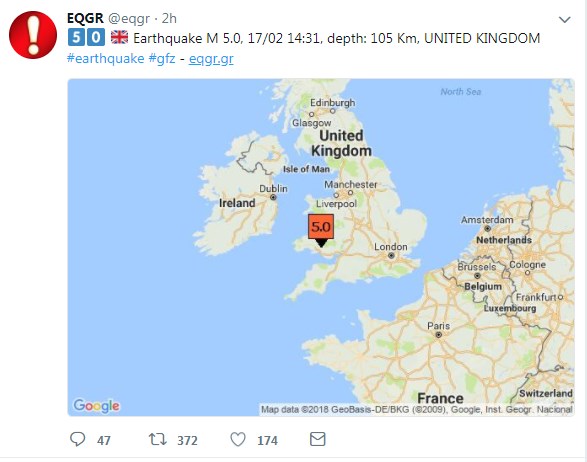Click the UK flag emoji
The image size is (587, 462).
point(119,37)
